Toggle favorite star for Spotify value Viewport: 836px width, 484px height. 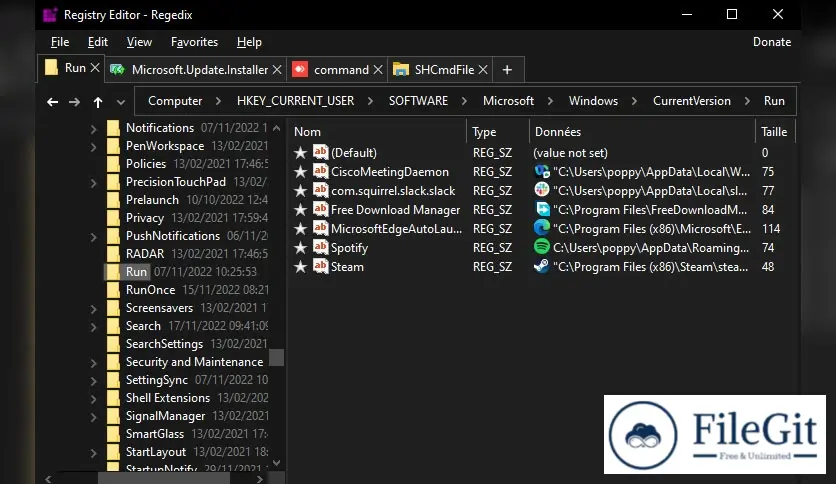[300, 248]
